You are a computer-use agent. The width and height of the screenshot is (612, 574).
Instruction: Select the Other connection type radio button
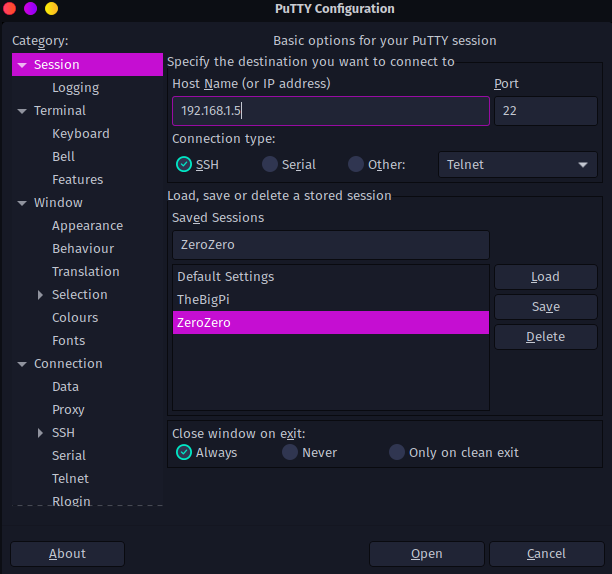[x=356, y=164]
